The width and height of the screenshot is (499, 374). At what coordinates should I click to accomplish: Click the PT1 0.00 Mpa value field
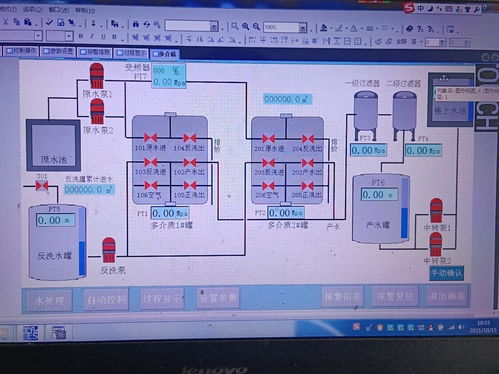170,213
